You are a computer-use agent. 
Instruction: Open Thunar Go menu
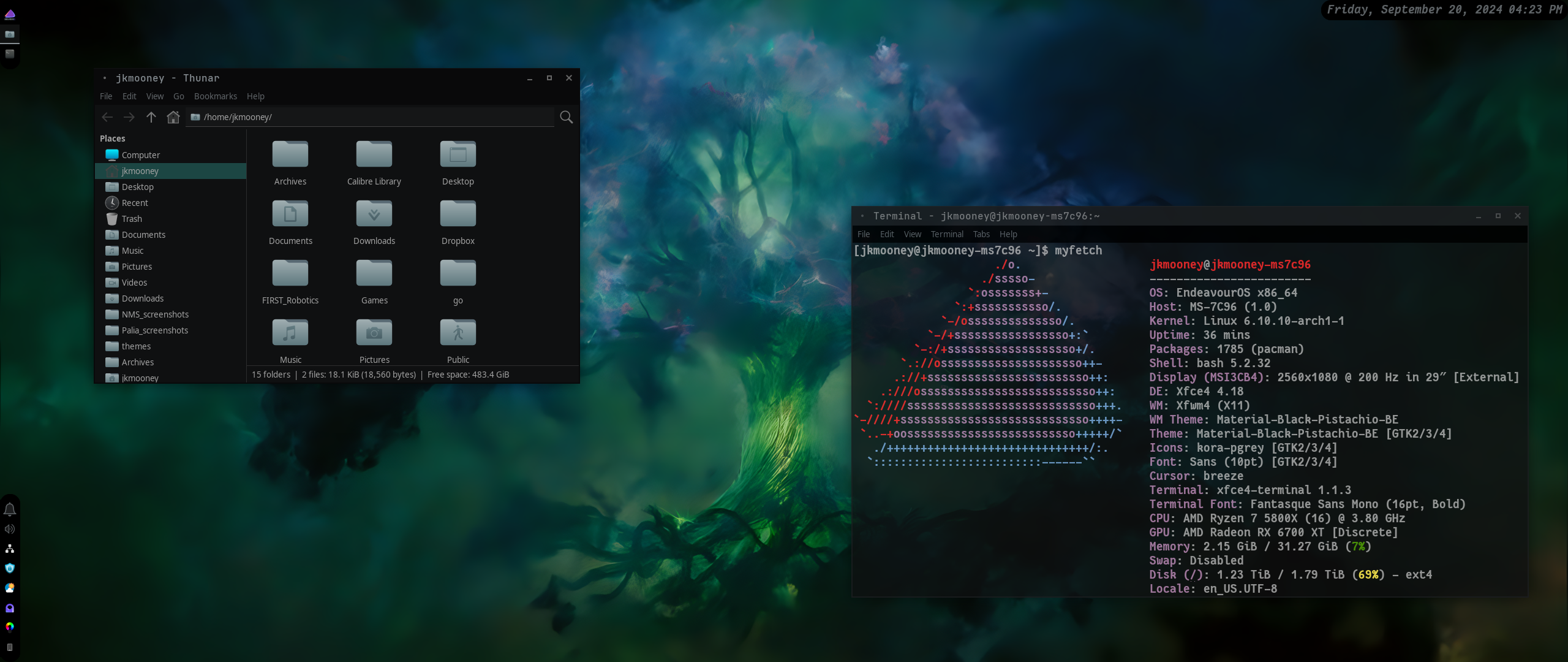[x=179, y=96]
